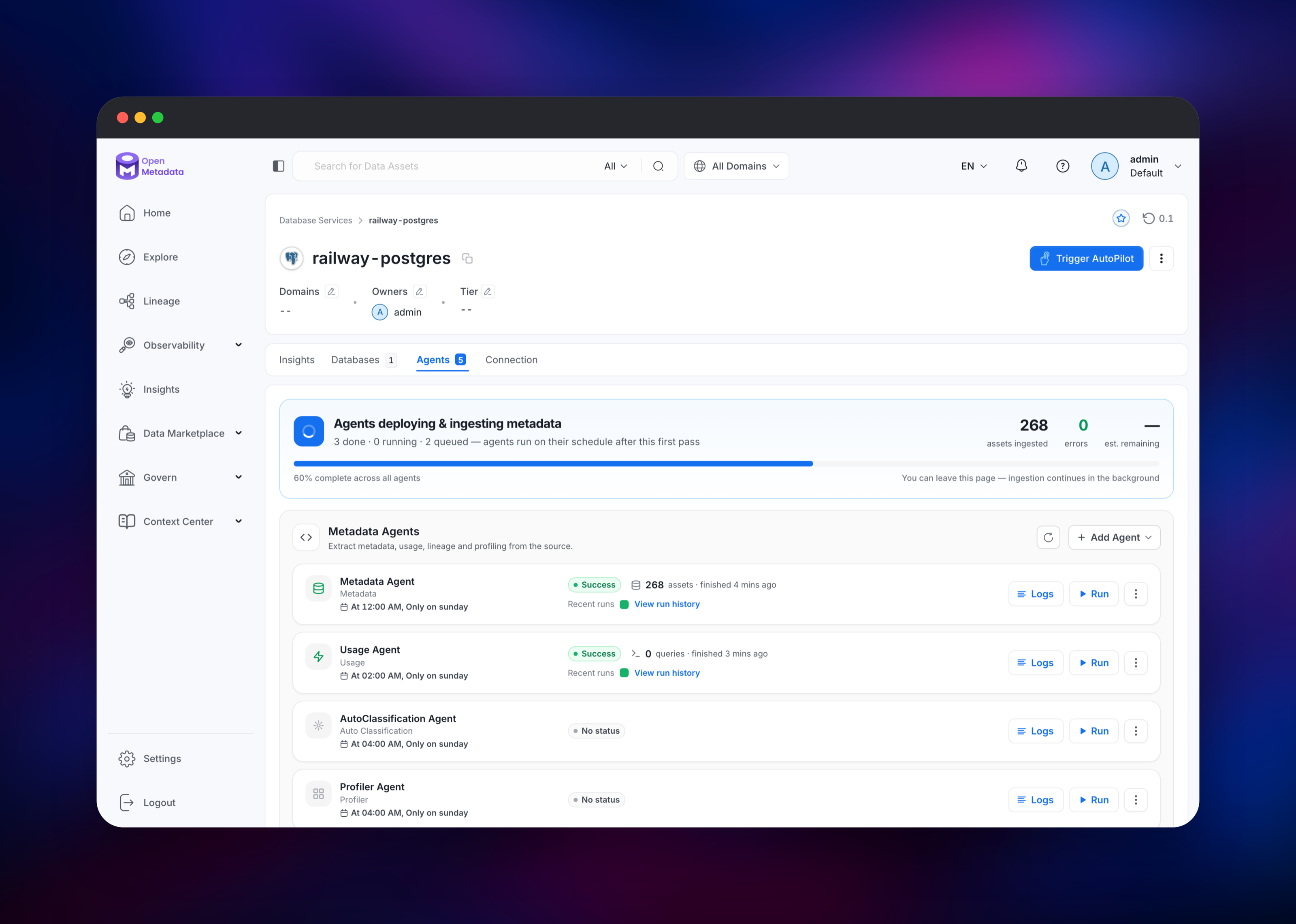Run the AutoClassification Agent
1296x924 pixels.
point(1093,731)
